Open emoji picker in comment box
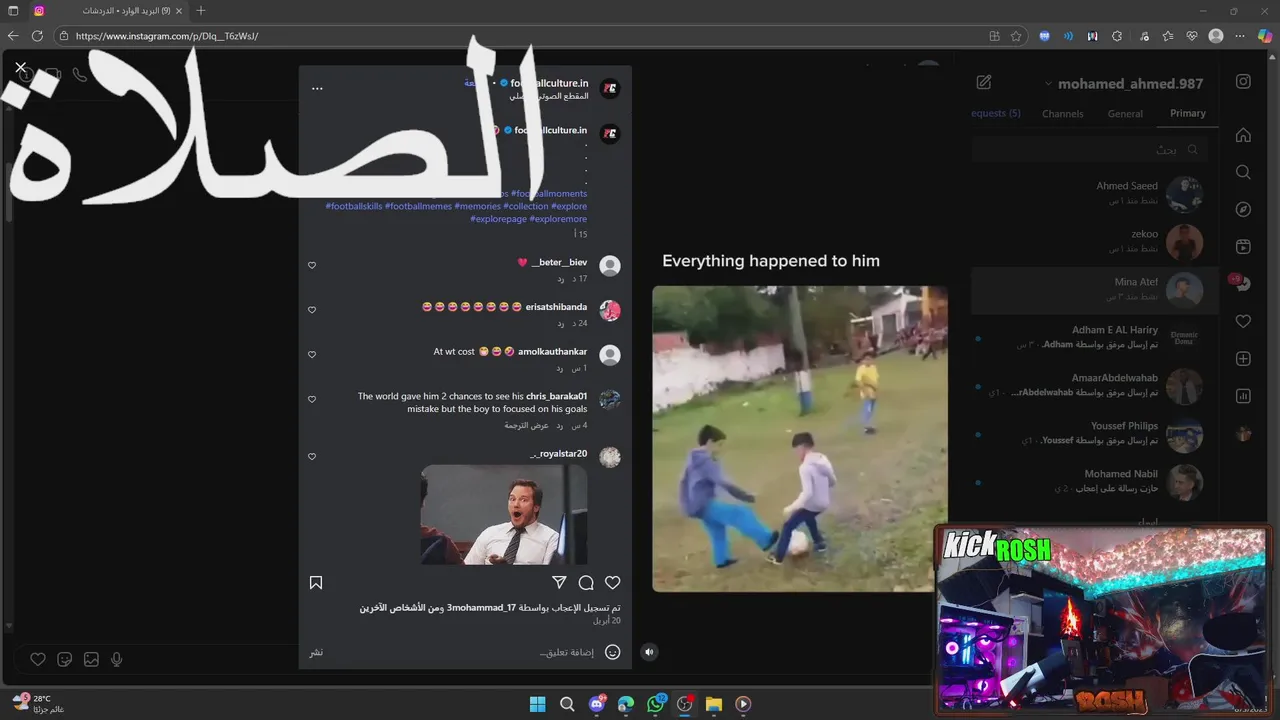Screen dimensions: 1280x720 (613, 652)
